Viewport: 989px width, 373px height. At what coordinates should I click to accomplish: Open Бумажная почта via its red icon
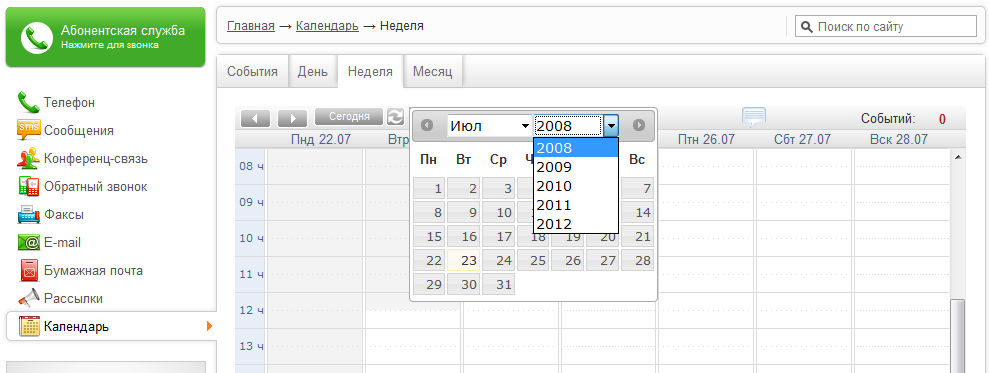point(28,270)
